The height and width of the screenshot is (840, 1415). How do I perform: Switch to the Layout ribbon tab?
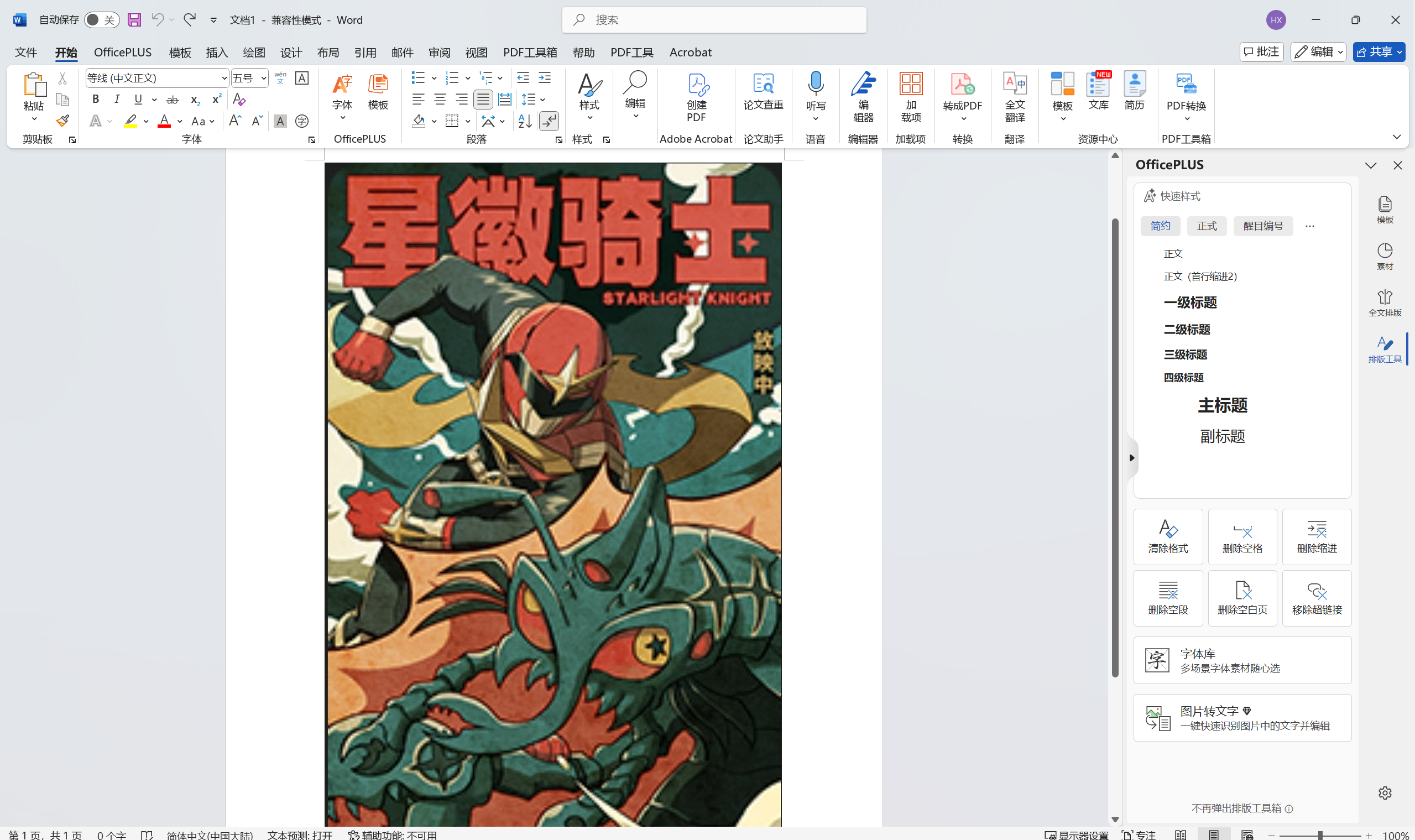tap(328, 52)
